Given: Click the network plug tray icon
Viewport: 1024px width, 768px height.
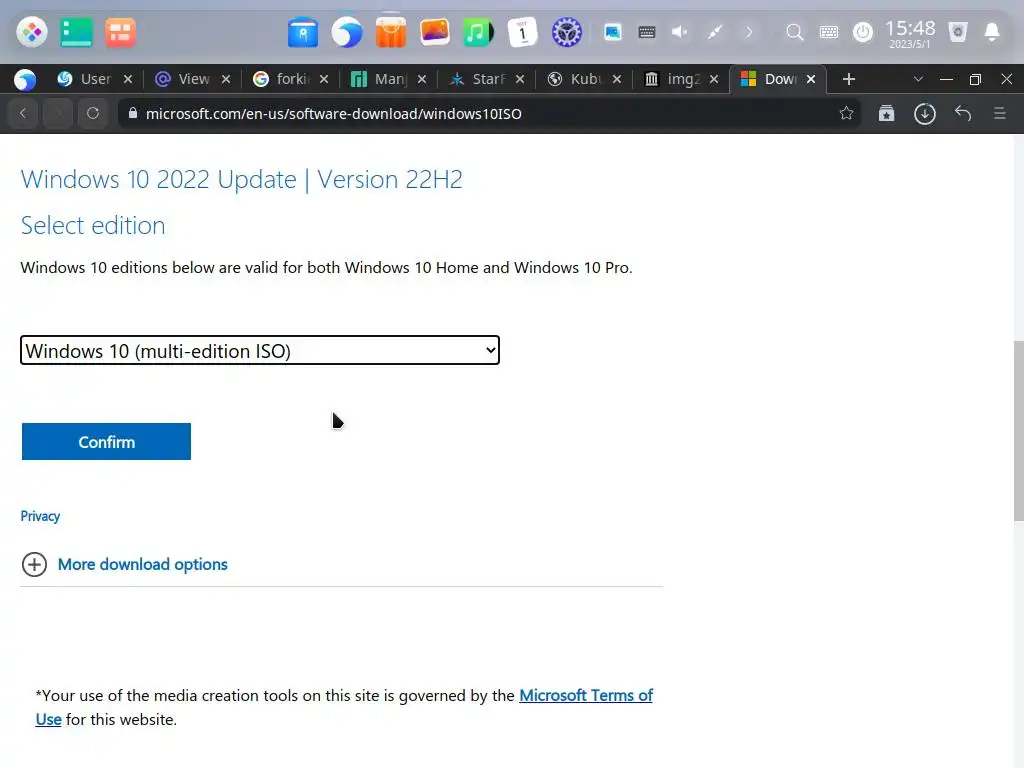Looking at the screenshot, I should pyautogui.click(x=714, y=32).
